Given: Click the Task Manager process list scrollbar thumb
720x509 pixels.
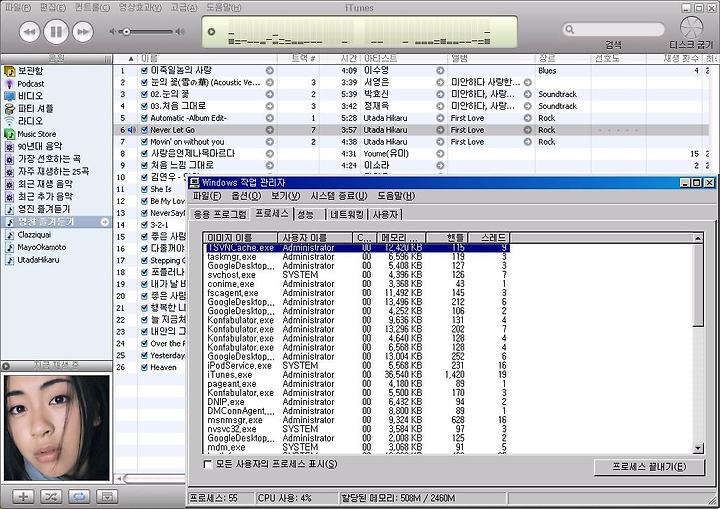Looking at the screenshot, I should coord(698,285).
